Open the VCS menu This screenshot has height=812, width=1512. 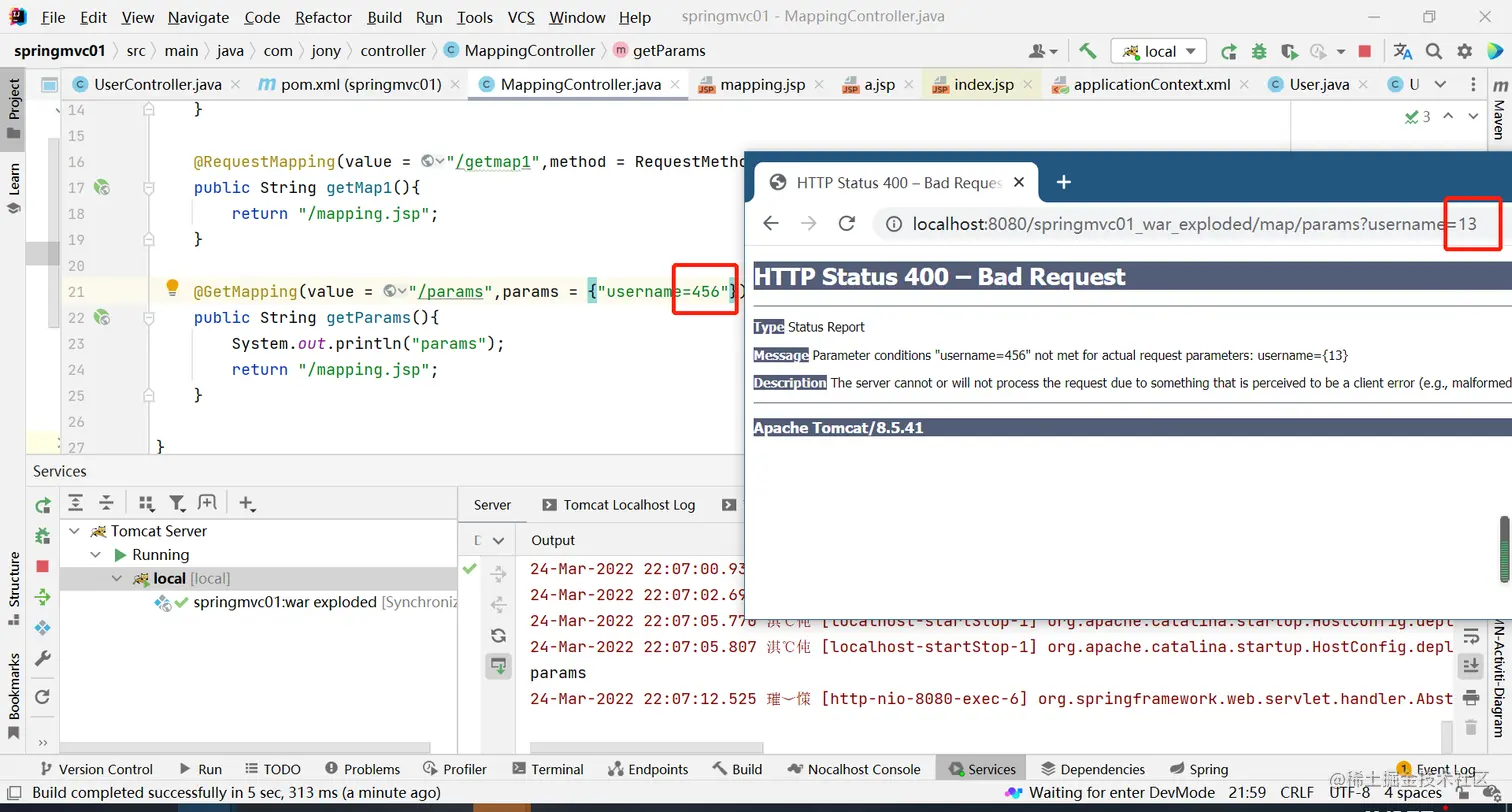(521, 17)
